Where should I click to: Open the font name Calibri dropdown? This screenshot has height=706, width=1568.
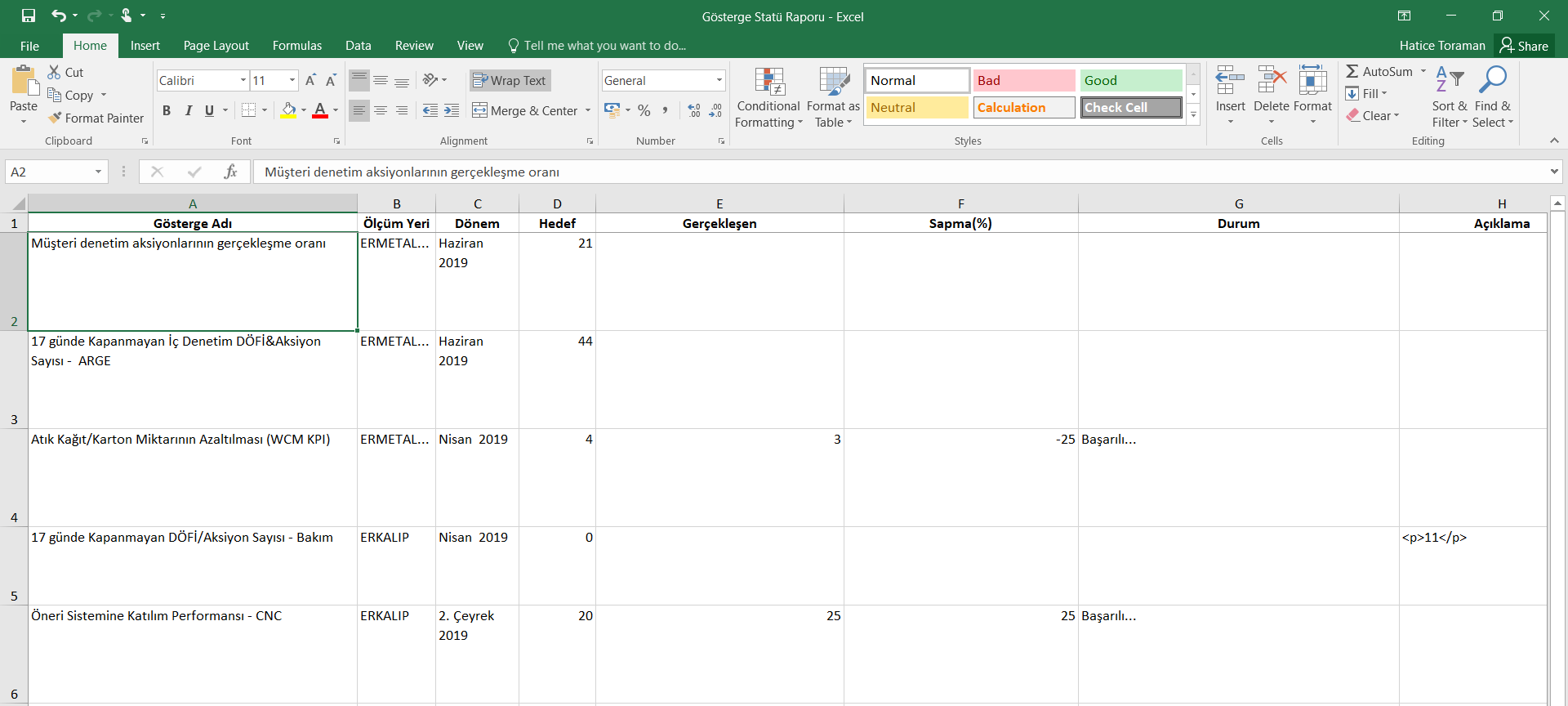coord(243,80)
